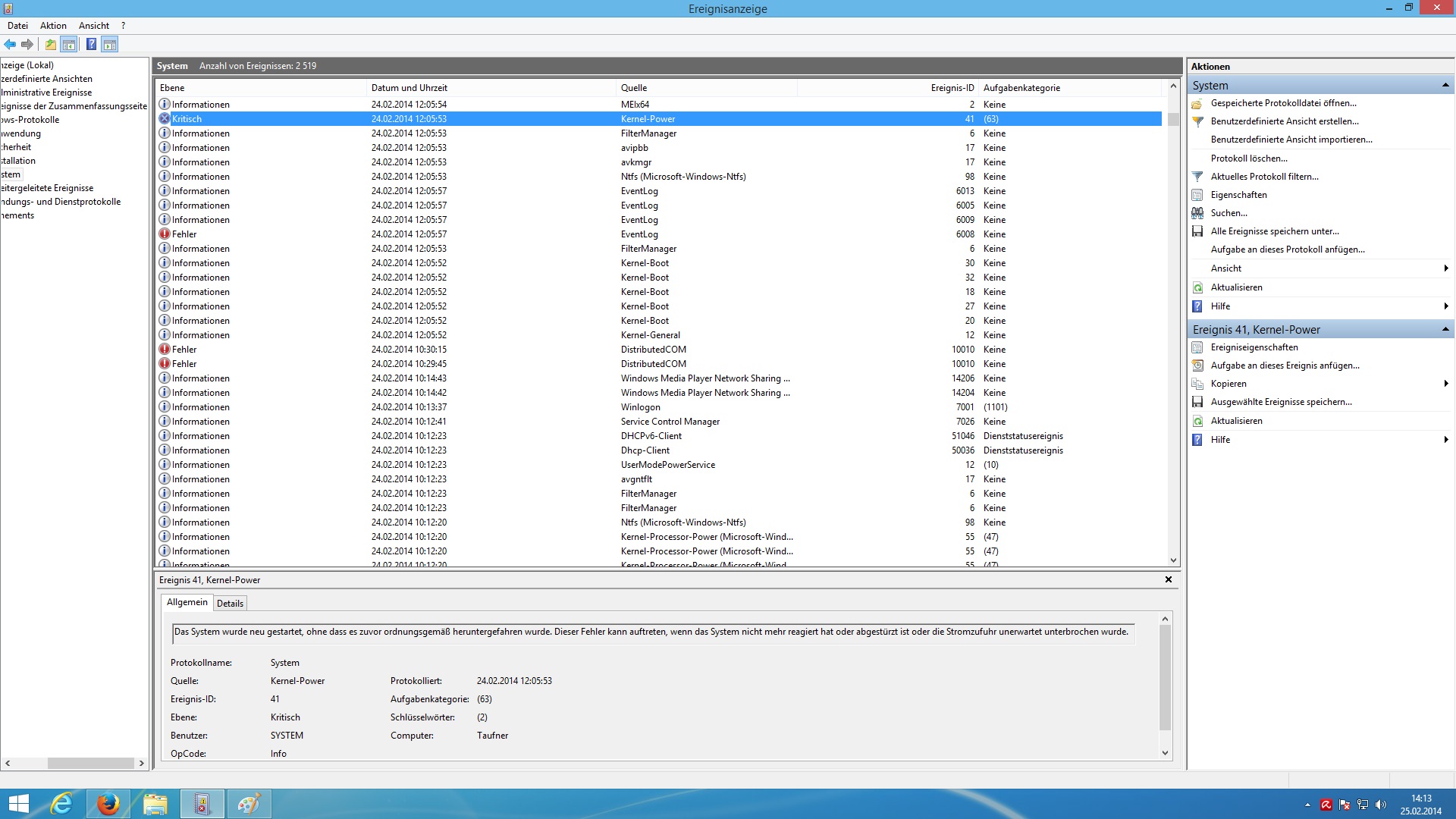Viewport: 1456px width, 819px height.
Task: Click the back arrow toolbar icon
Action: click(x=10, y=44)
